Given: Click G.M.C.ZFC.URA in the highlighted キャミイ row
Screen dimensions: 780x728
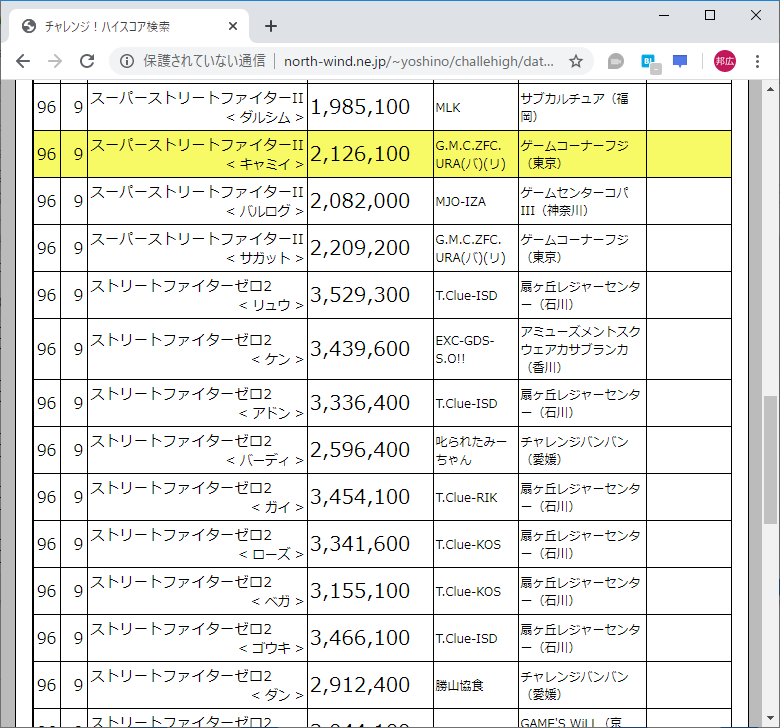Looking at the screenshot, I should [470, 154].
